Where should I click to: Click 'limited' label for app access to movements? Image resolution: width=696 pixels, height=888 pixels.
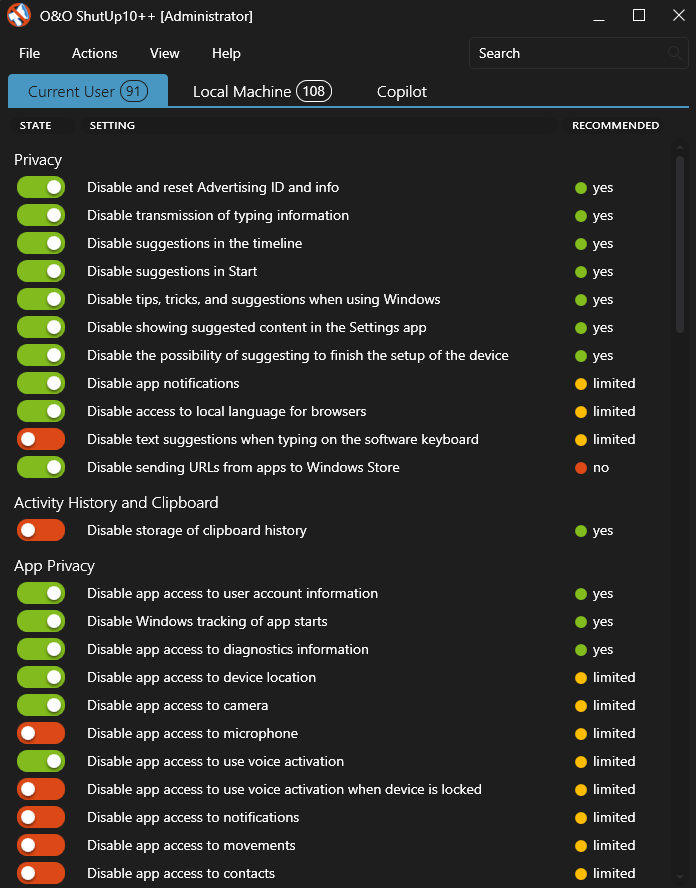(x=614, y=846)
